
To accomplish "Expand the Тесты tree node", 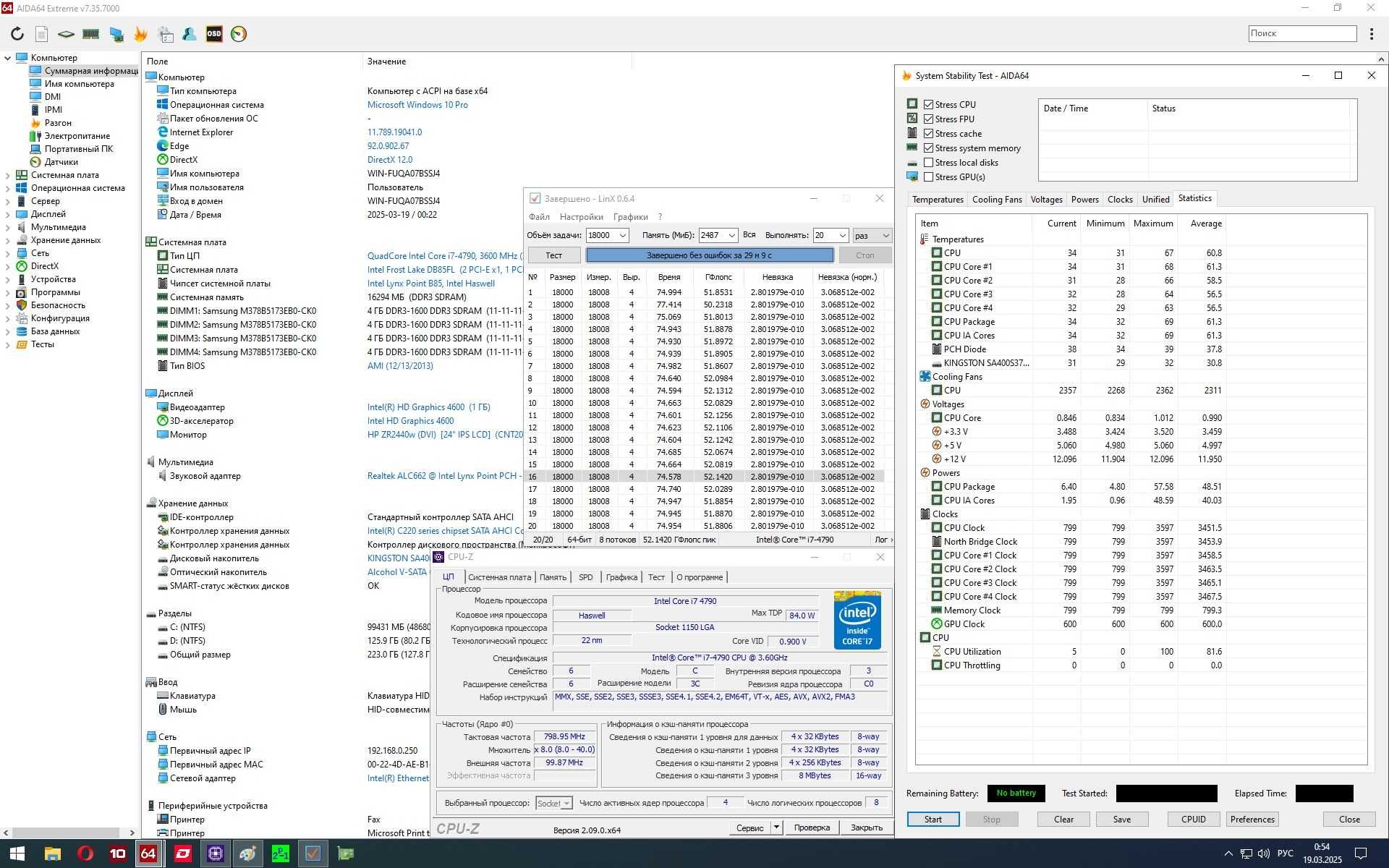I will pos(8,344).
